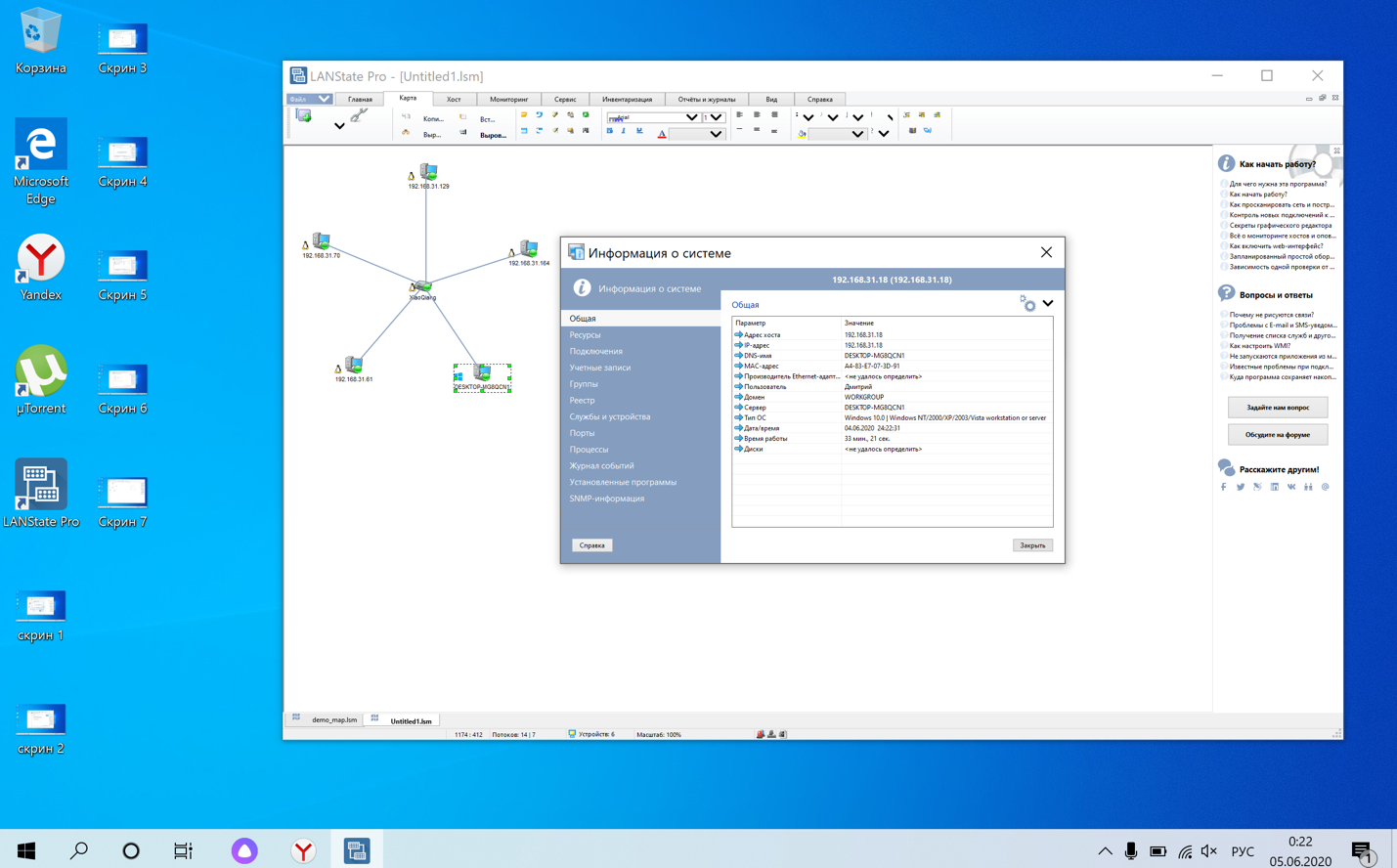The width and height of the screenshot is (1397, 868).
Task: Switch to the Мониторинг ribbon tab
Action: (508, 99)
